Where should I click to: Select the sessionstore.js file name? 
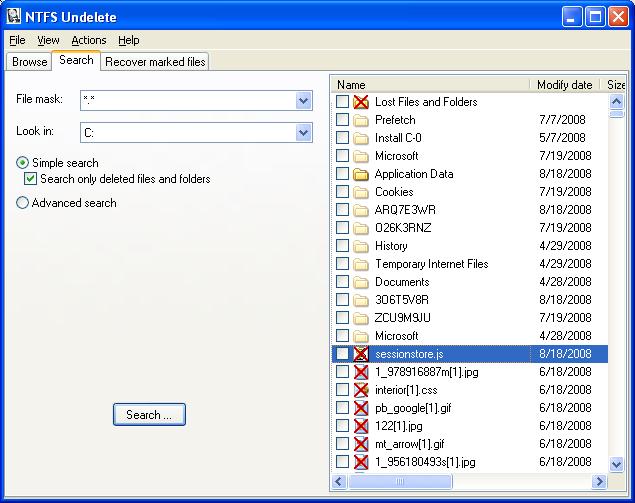(409, 354)
